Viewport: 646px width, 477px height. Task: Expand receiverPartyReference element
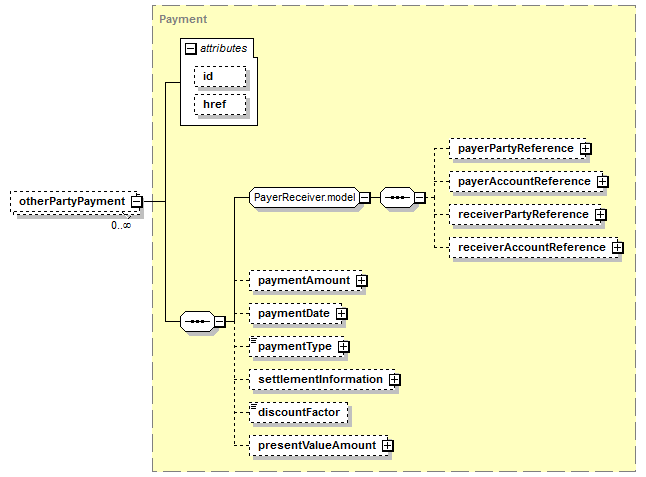(601, 215)
